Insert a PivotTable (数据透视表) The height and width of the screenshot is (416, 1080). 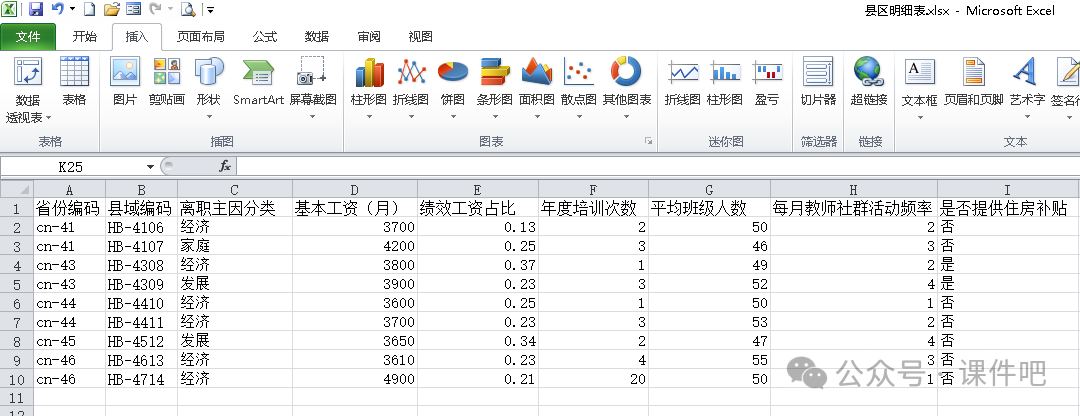pos(28,90)
